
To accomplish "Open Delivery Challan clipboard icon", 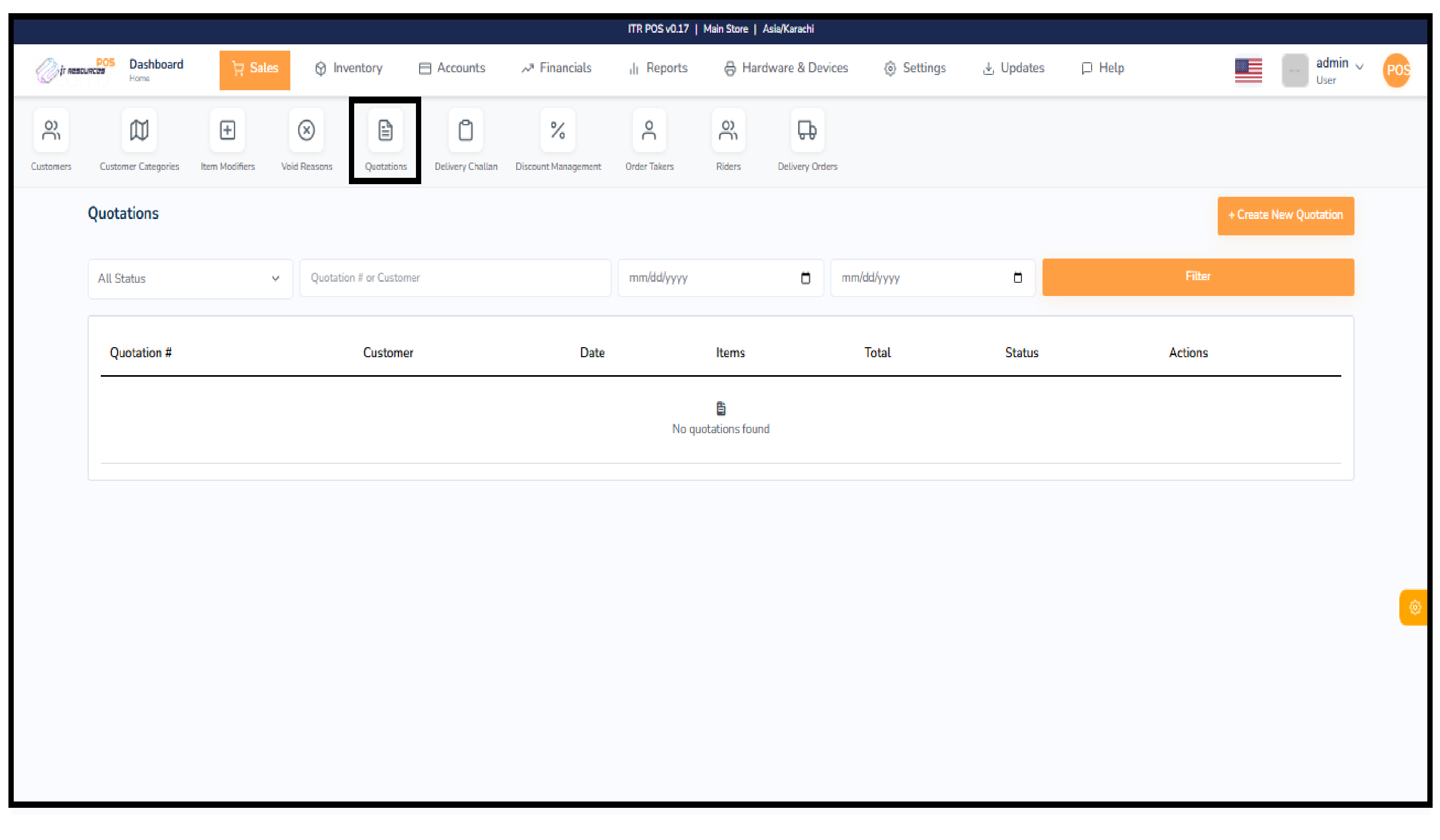I will tap(466, 131).
